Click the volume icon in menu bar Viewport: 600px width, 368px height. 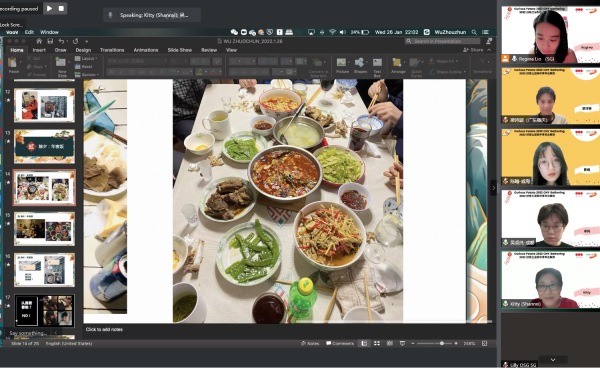pos(342,32)
